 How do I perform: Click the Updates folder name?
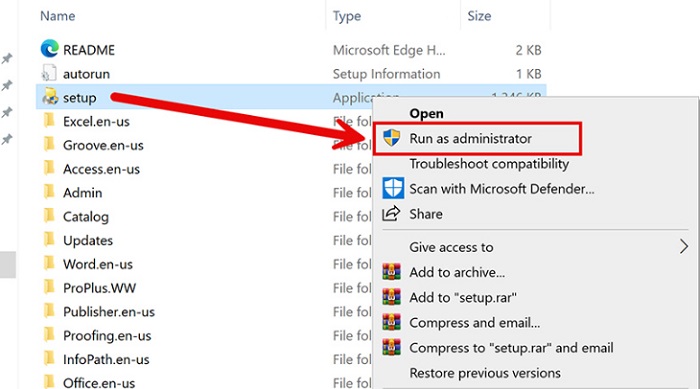tap(88, 240)
